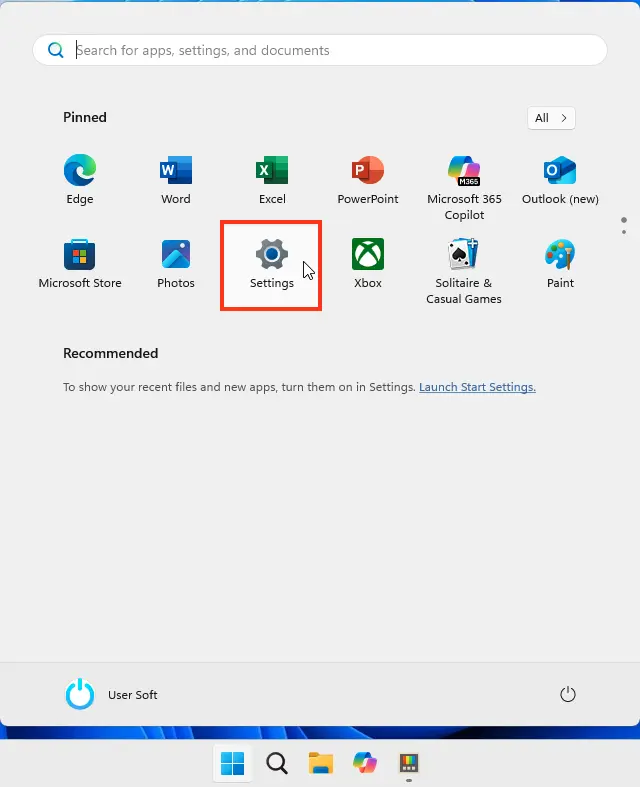Viewport: 640px width, 787px height.
Task: Open the Photos app
Action: [x=176, y=264]
